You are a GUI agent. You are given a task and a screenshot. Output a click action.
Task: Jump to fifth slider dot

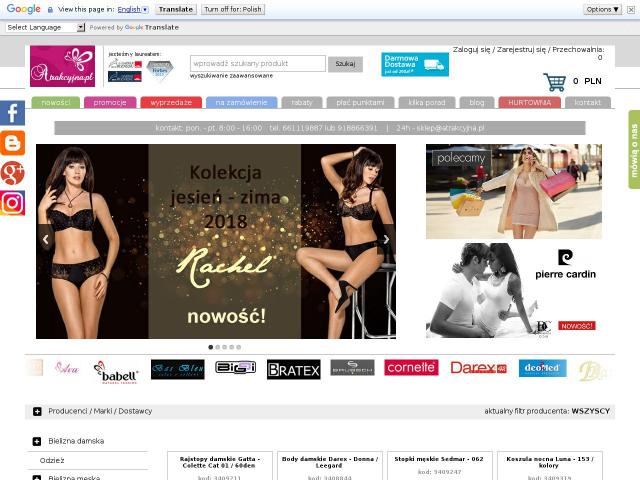[238, 347]
